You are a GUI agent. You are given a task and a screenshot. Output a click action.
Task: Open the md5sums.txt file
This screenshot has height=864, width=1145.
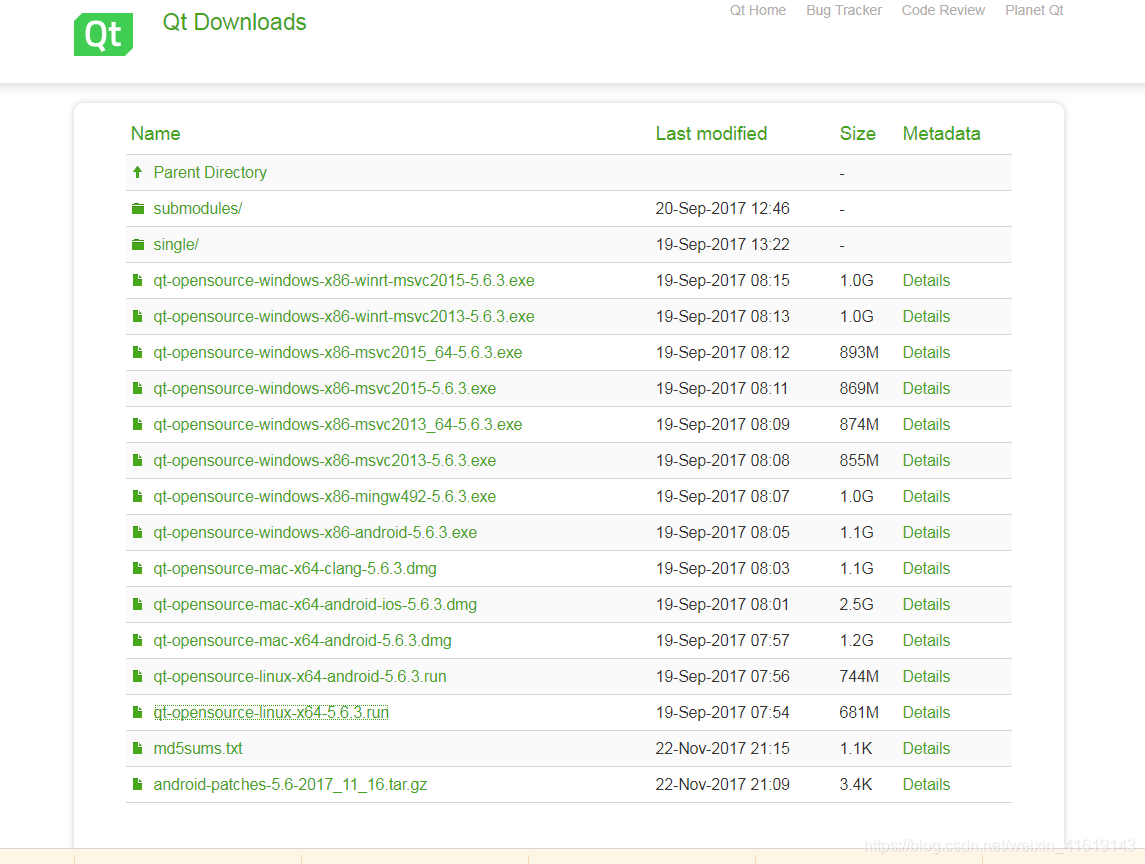tap(198, 749)
